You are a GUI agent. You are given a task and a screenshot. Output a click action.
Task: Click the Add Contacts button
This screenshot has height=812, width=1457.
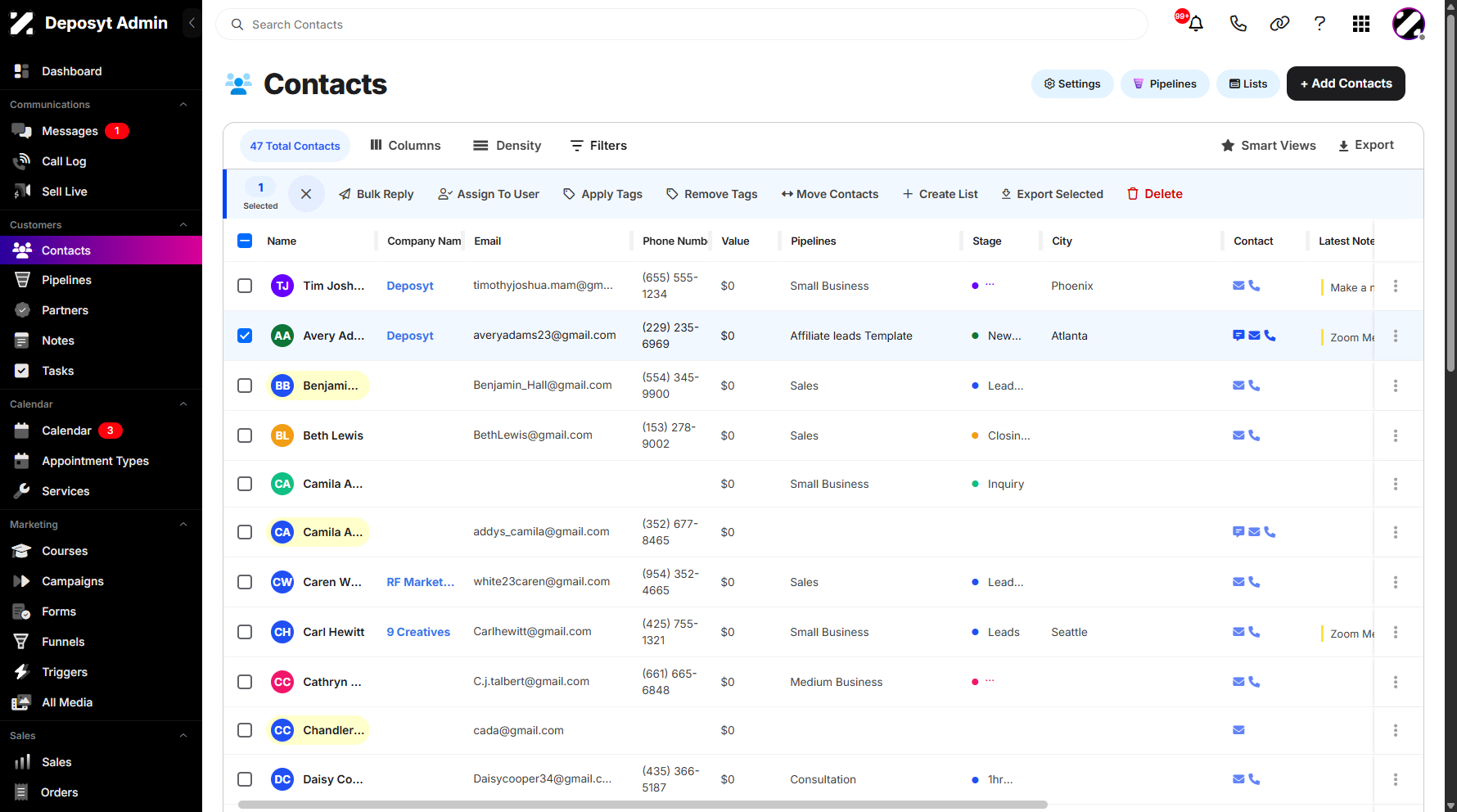[x=1346, y=83]
